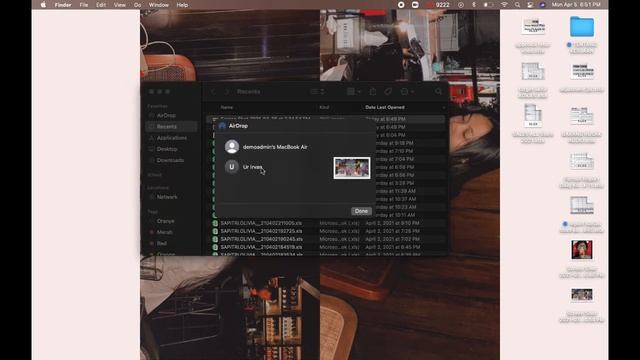Select AirDrop in Finder sidebar

click(166, 116)
